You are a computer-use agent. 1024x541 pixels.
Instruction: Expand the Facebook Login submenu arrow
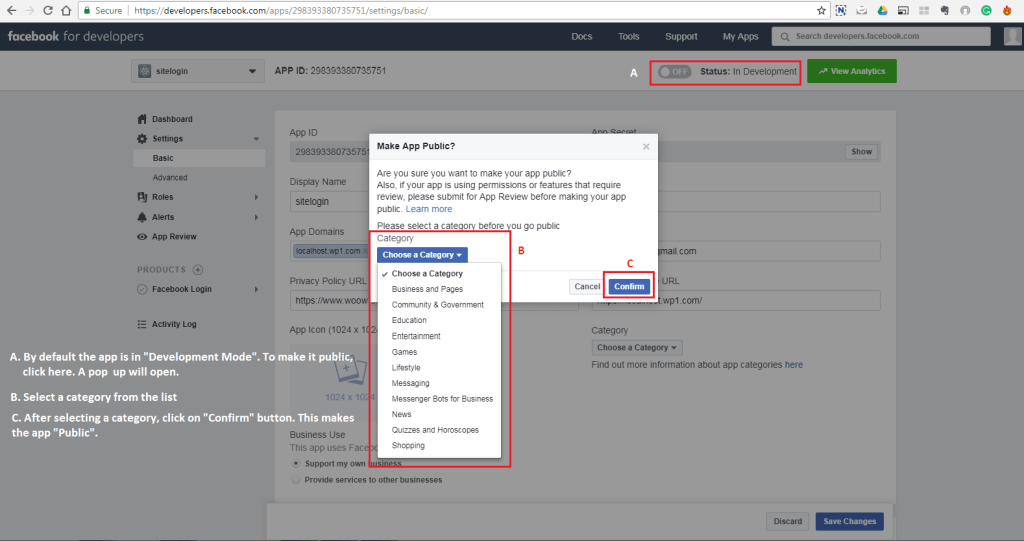(x=256, y=289)
